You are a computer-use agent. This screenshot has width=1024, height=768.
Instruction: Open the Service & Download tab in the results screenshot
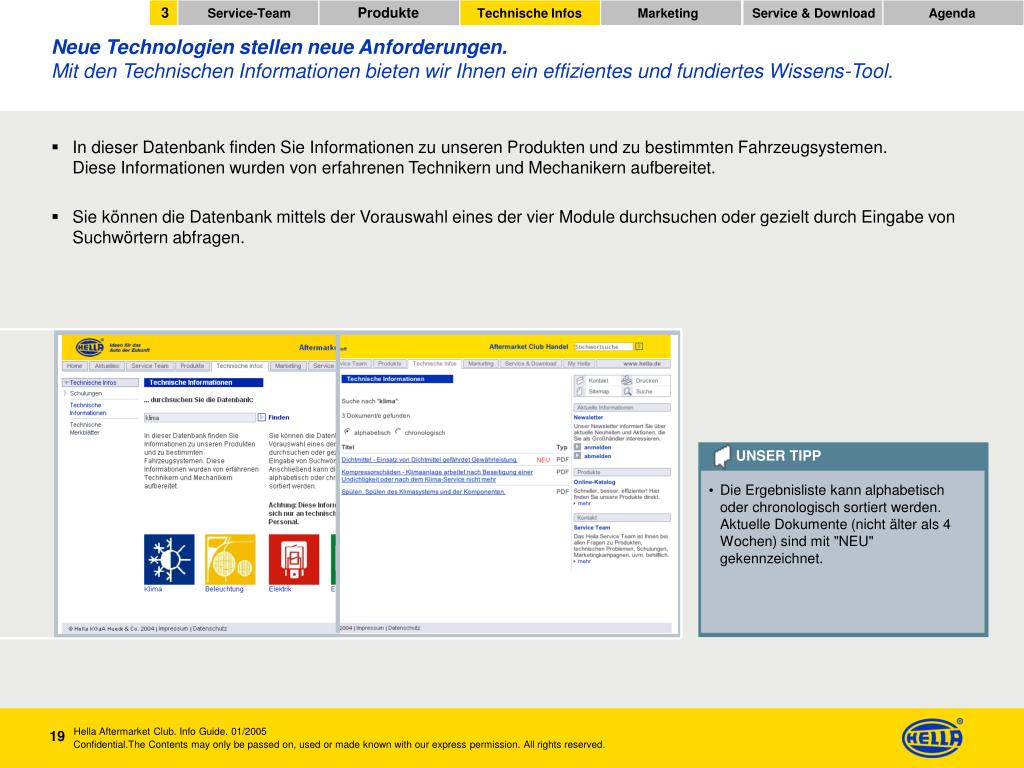530,364
